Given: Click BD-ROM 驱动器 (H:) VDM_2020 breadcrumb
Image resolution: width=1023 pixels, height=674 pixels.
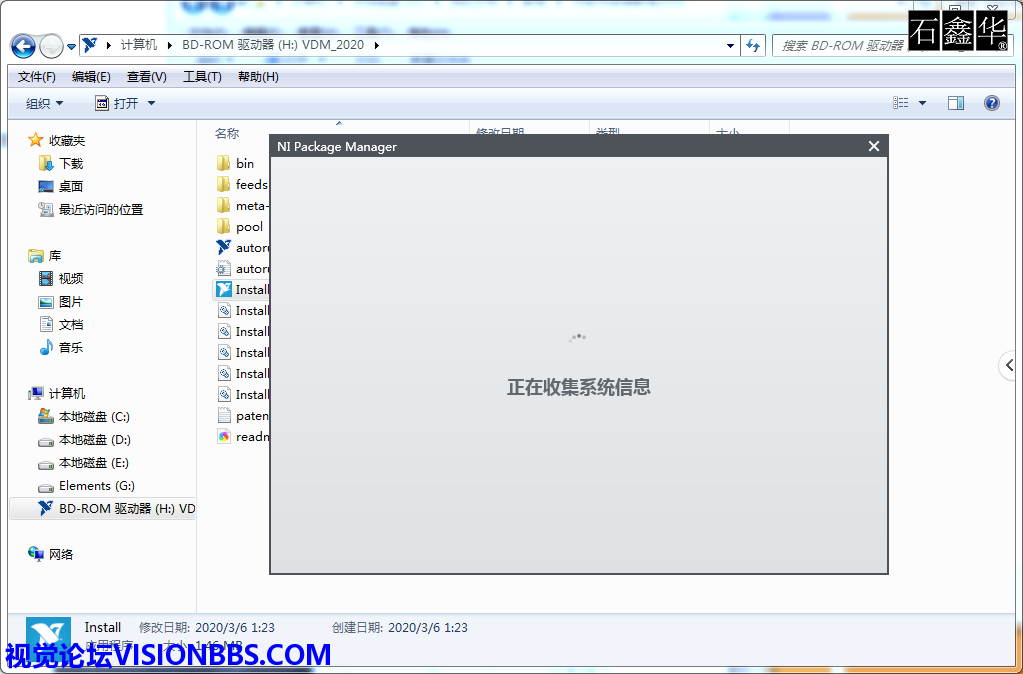Looking at the screenshot, I should [273, 45].
